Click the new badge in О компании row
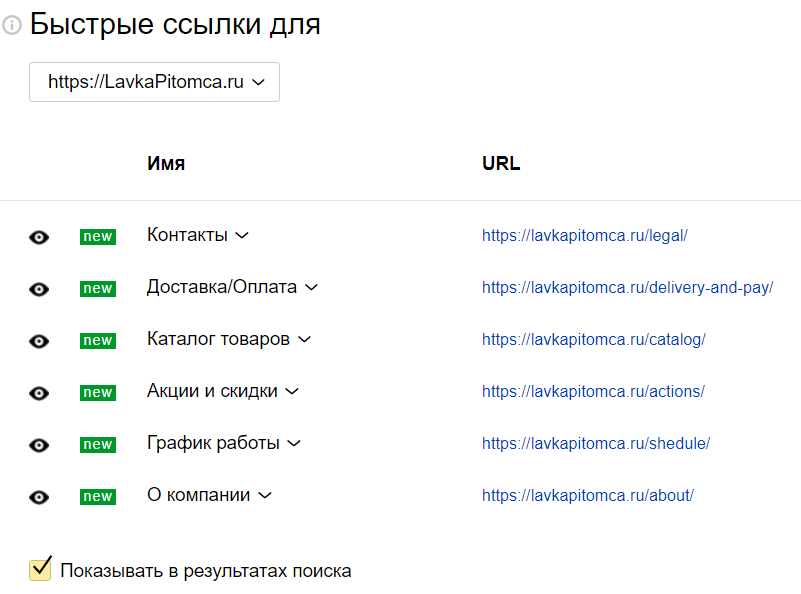Viewport: 801px width, 594px height. click(x=98, y=496)
